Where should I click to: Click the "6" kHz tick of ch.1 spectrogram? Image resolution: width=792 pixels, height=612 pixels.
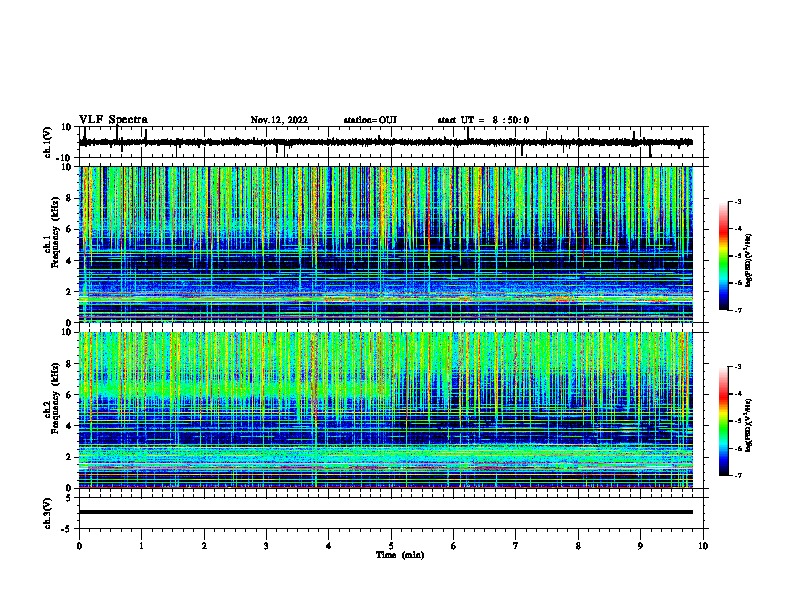(x=70, y=229)
